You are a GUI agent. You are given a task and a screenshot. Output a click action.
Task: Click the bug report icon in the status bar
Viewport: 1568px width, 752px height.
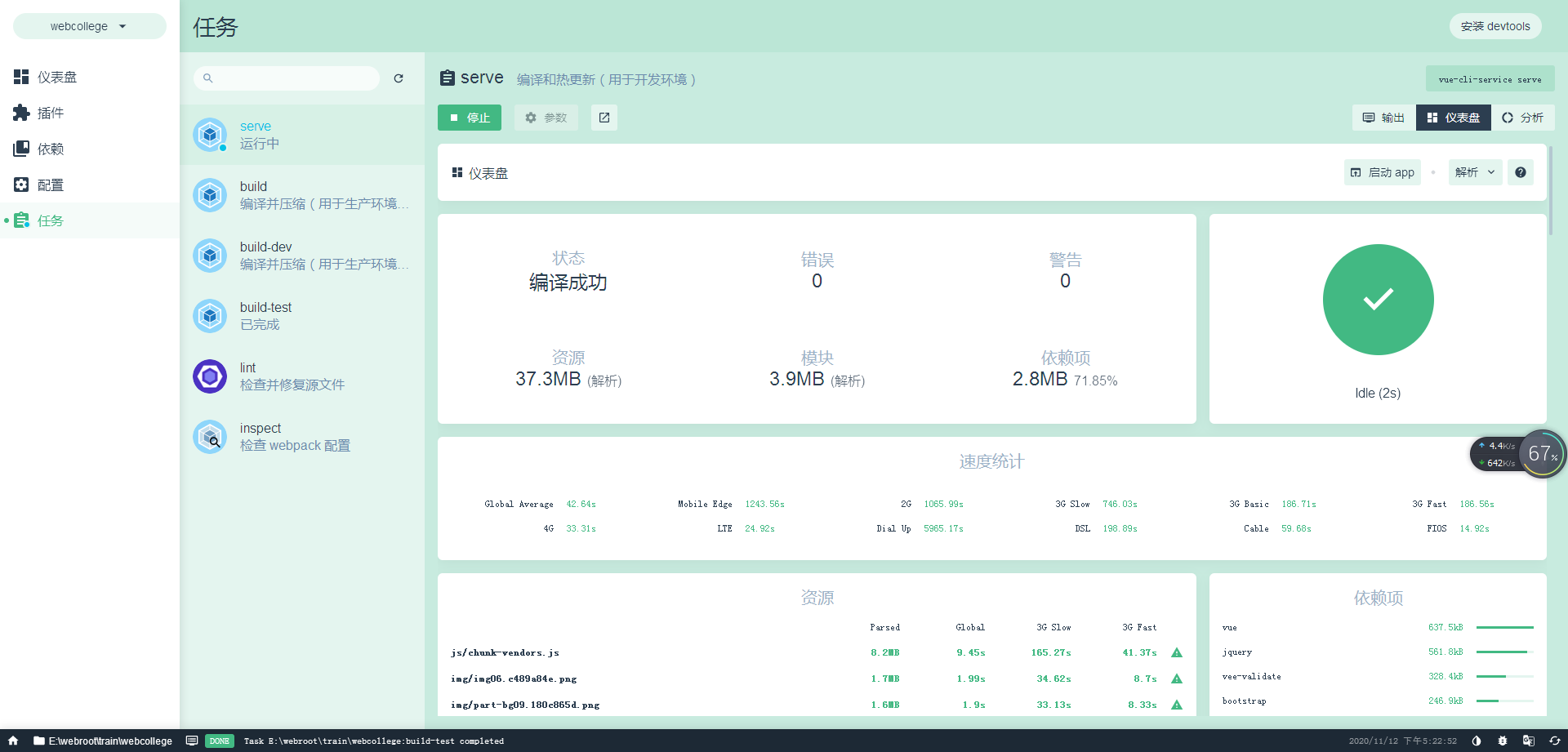click(x=1503, y=741)
